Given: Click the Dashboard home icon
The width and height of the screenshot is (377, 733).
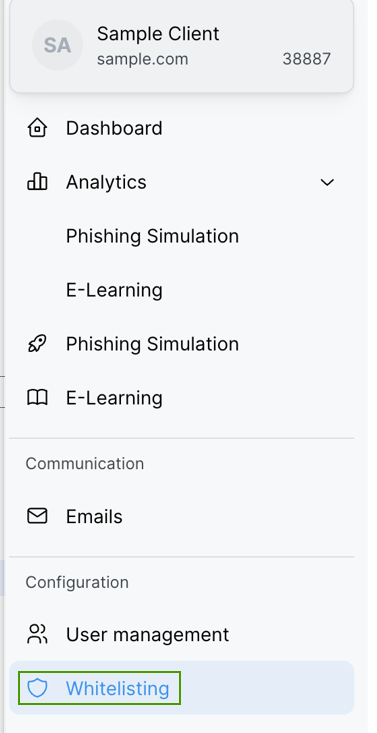Looking at the screenshot, I should point(37,128).
